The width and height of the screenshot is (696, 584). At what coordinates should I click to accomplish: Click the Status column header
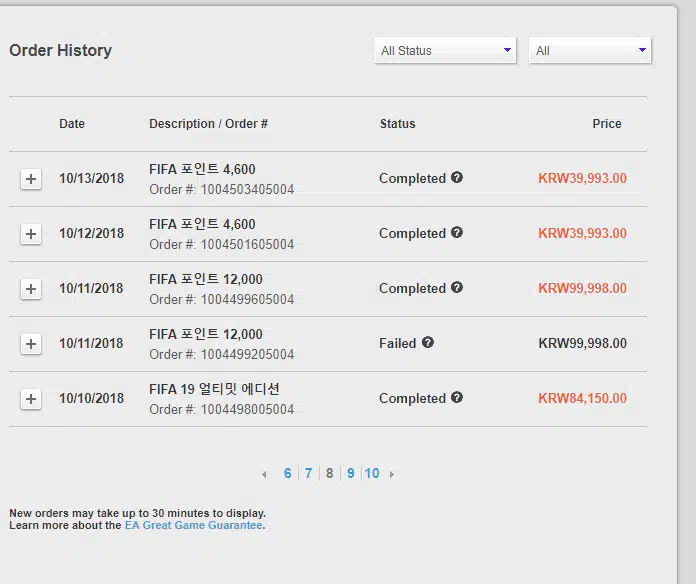pyautogui.click(x=398, y=124)
